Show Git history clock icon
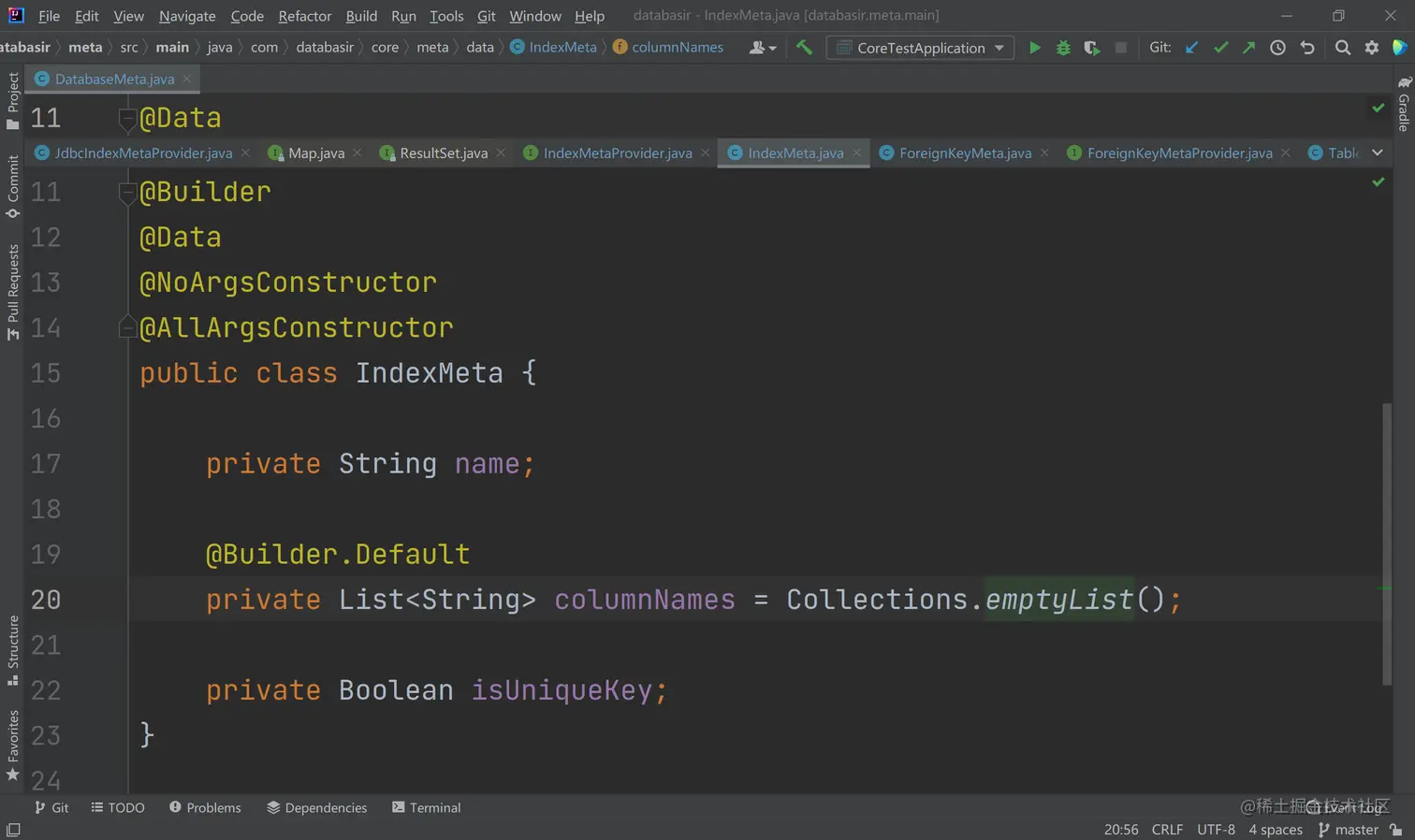 tap(1277, 48)
